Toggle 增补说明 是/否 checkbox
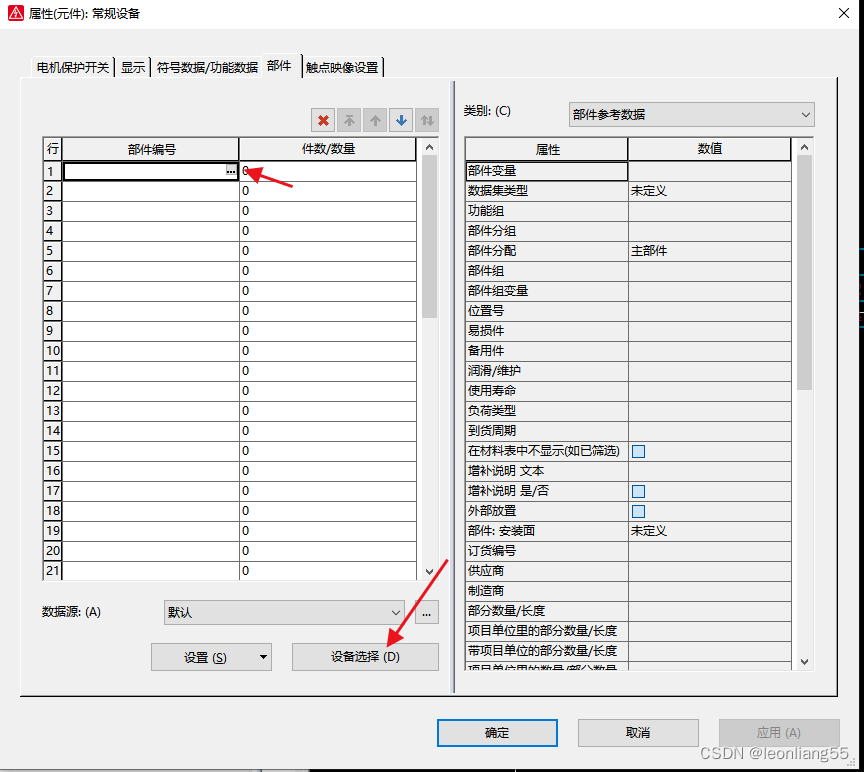This screenshot has width=864, height=772. coord(638,491)
